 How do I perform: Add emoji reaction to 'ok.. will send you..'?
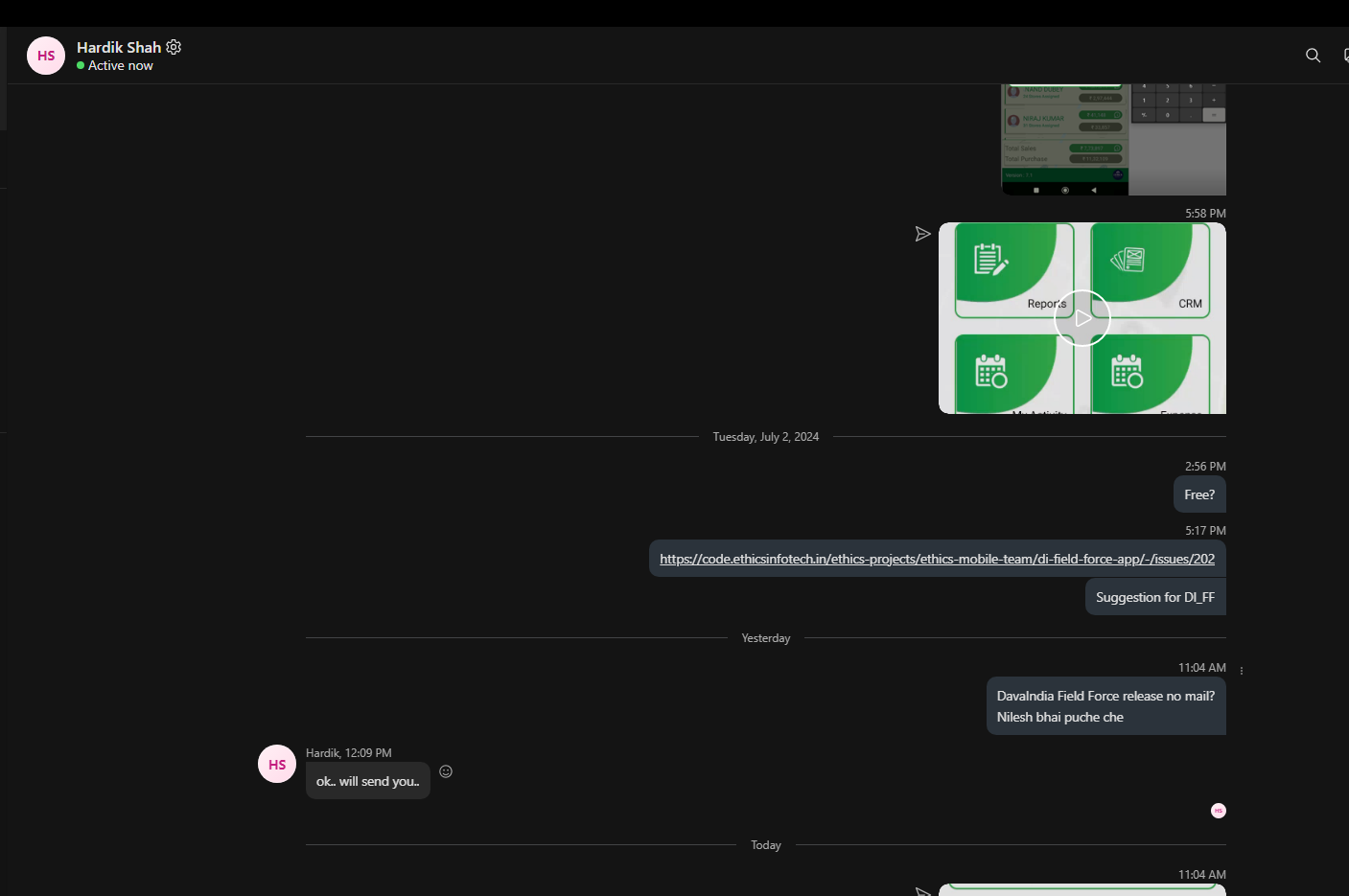click(x=446, y=771)
